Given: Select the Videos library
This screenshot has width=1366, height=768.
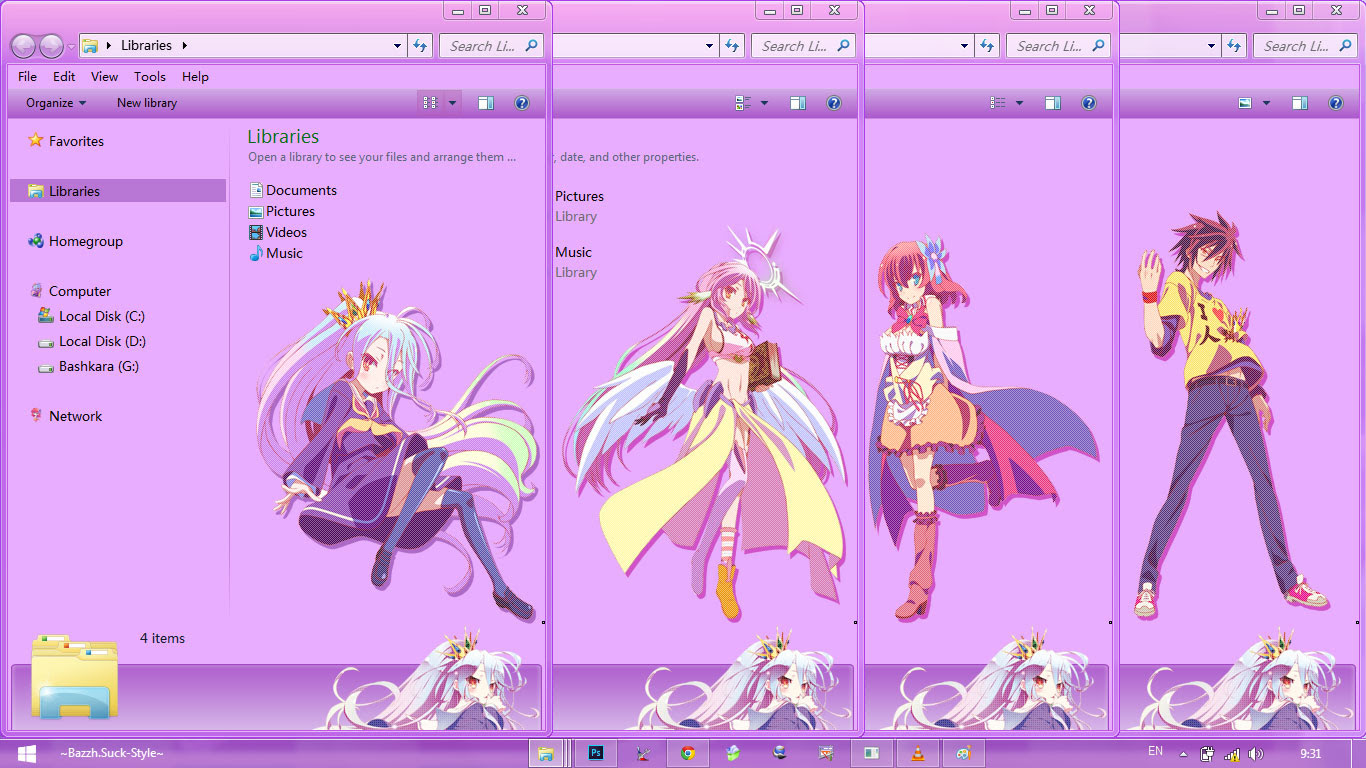Looking at the screenshot, I should point(278,232).
